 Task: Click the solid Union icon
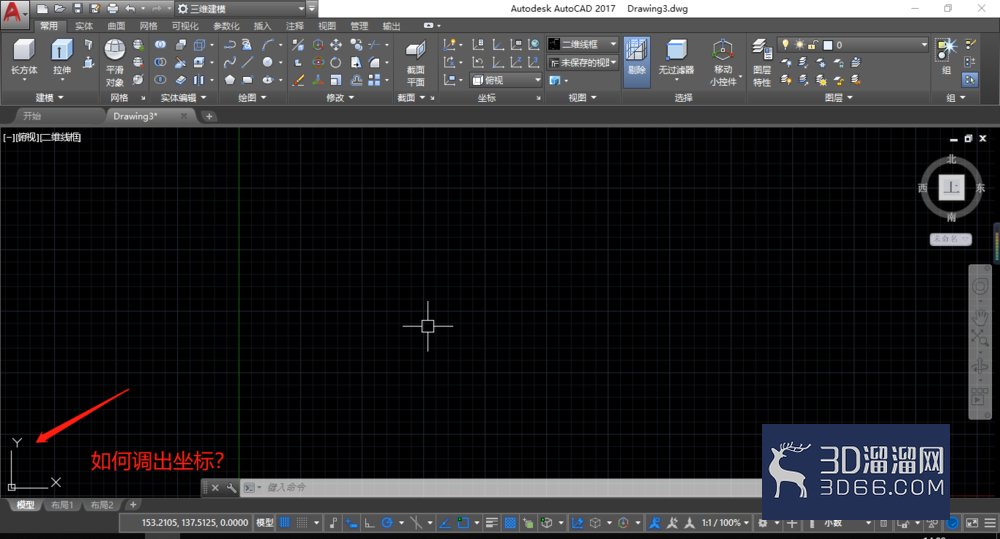[161, 45]
